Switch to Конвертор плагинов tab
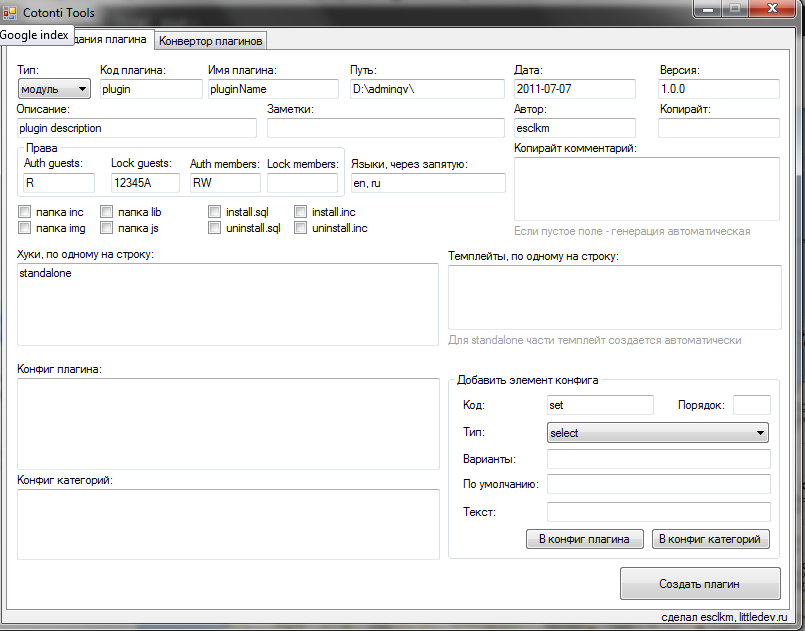Viewport: 805px width, 631px height. (x=210, y=41)
